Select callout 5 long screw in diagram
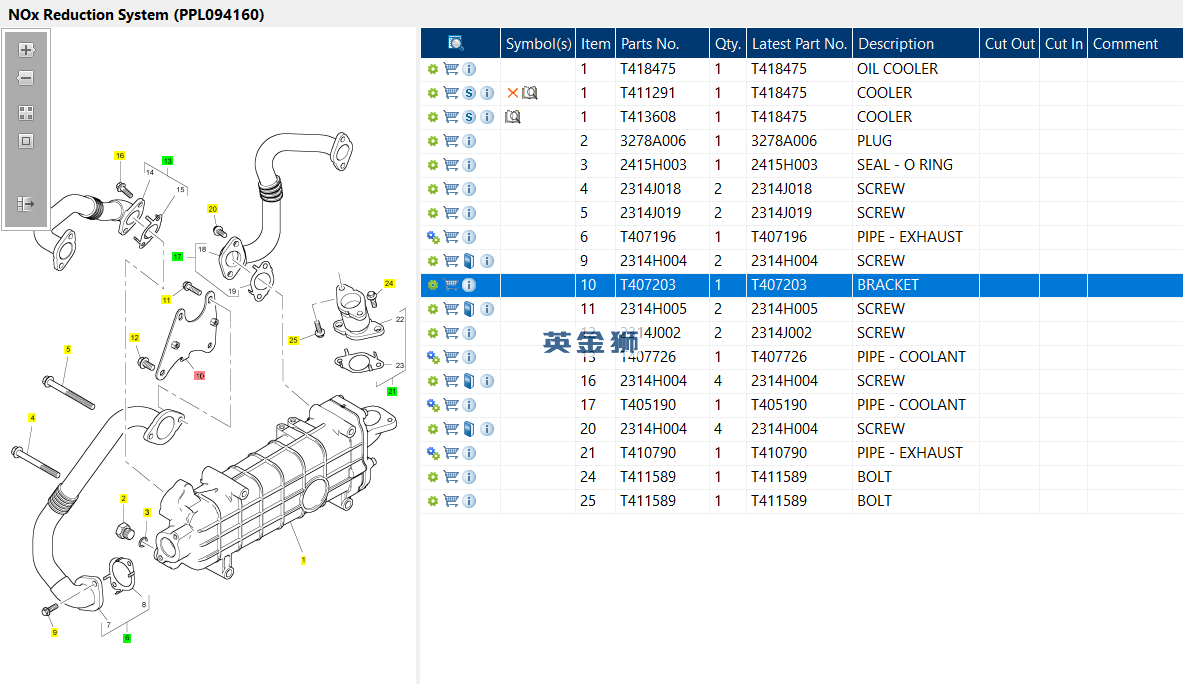Image resolution: width=1183 pixels, height=684 pixels. coord(68,349)
